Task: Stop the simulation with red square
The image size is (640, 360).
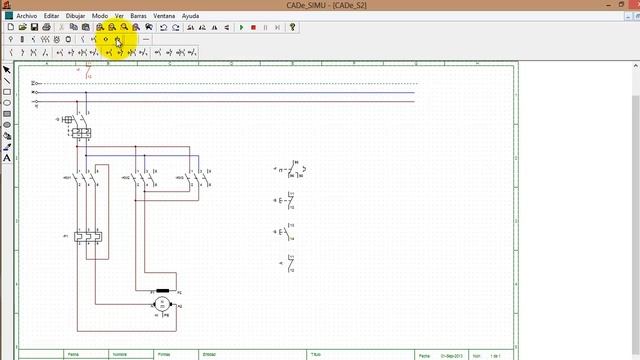Action: tap(253, 27)
